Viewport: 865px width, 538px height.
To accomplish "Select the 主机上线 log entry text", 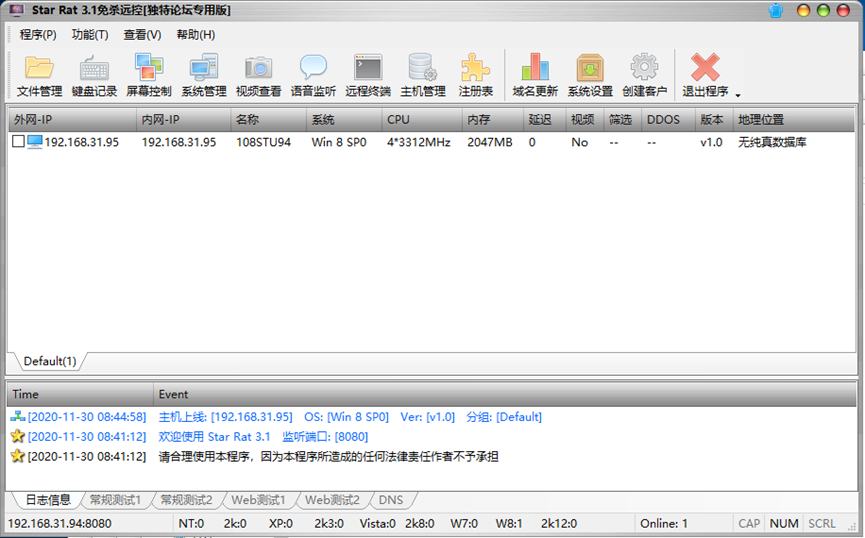I will [x=350, y=417].
